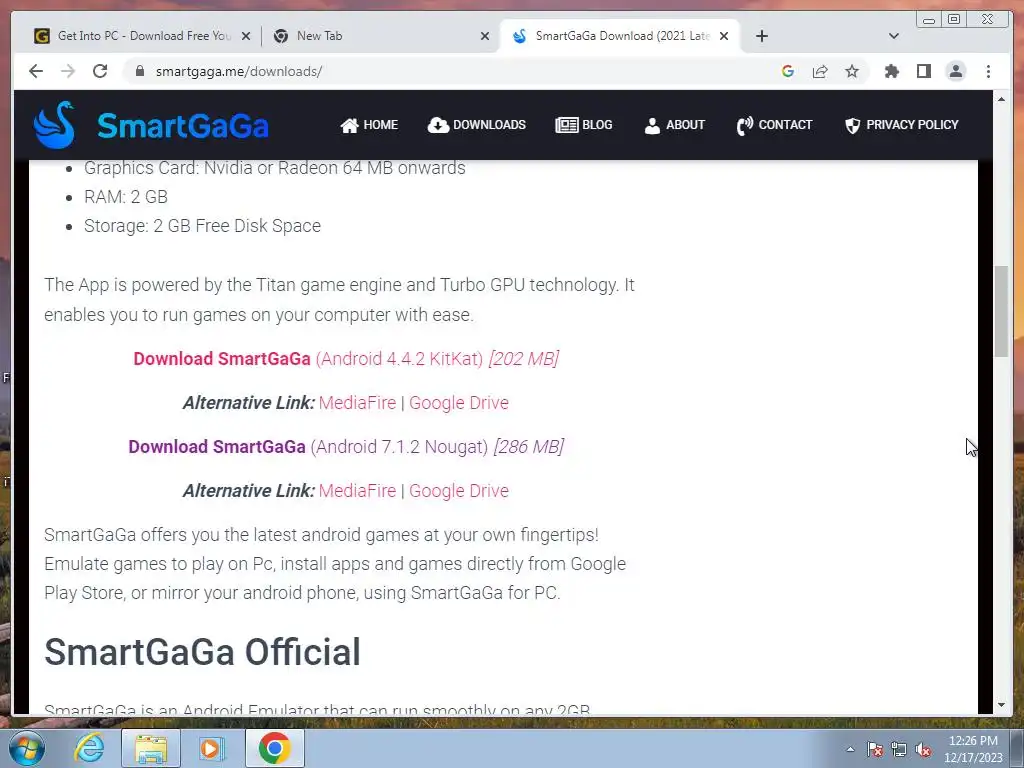Launch Internet Explorer from taskbar
Viewport: 1024px width, 768px height.
(89, 748)
